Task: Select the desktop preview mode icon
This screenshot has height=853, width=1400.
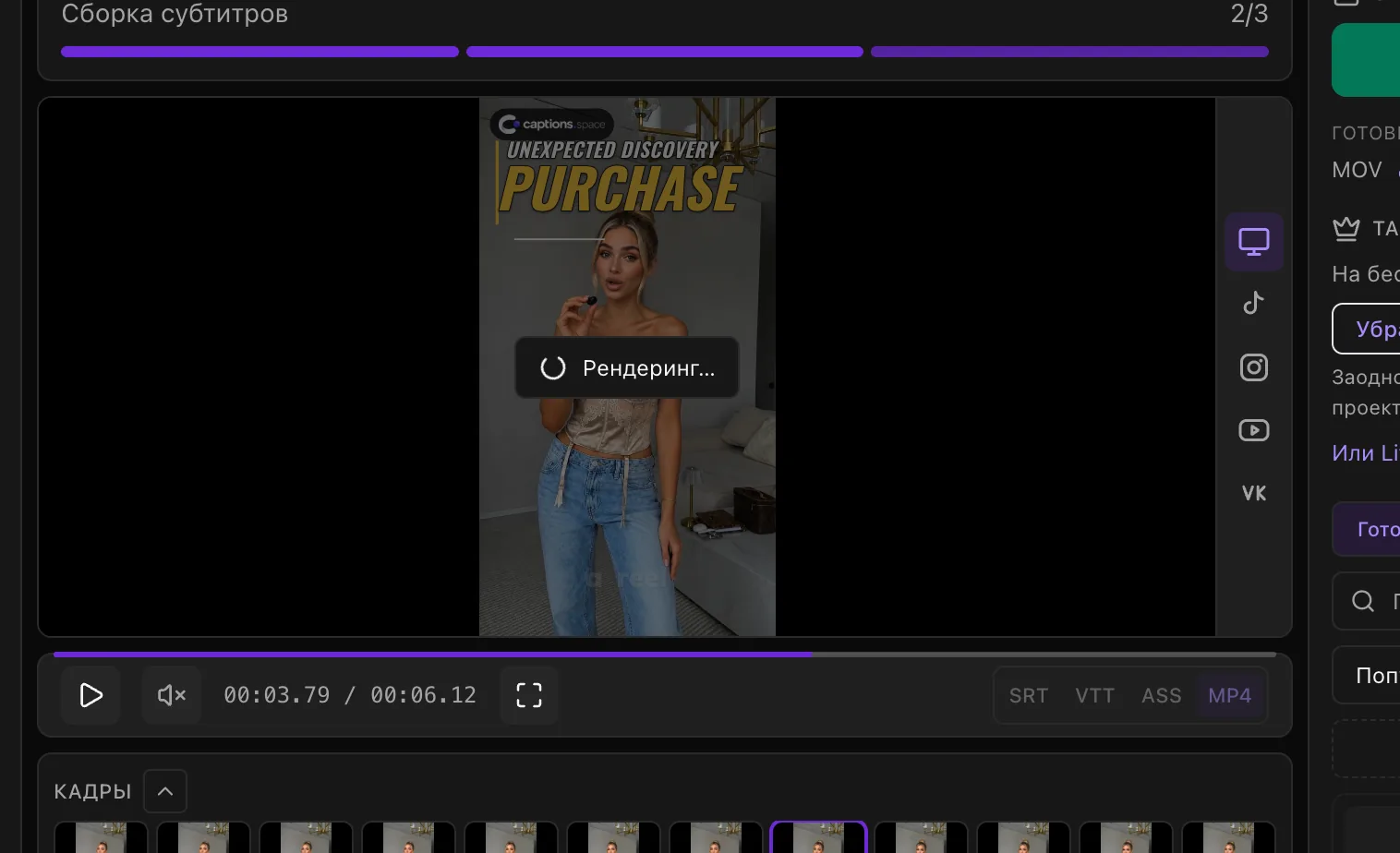Action: [1254, 242]
